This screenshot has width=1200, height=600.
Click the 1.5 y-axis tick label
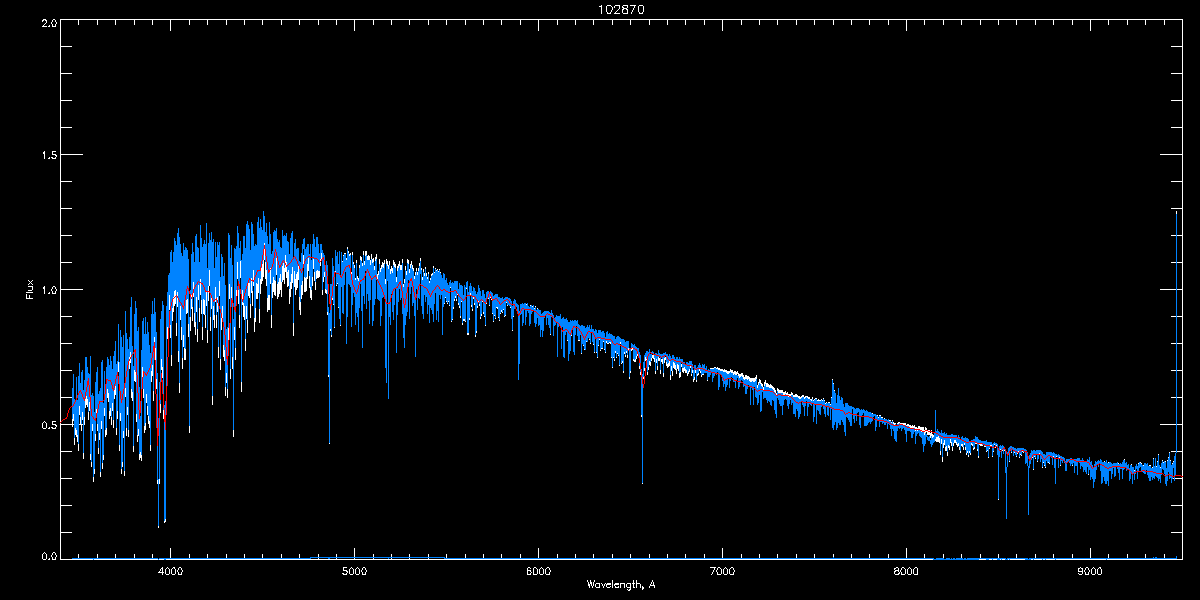click(x=48, y=156)
